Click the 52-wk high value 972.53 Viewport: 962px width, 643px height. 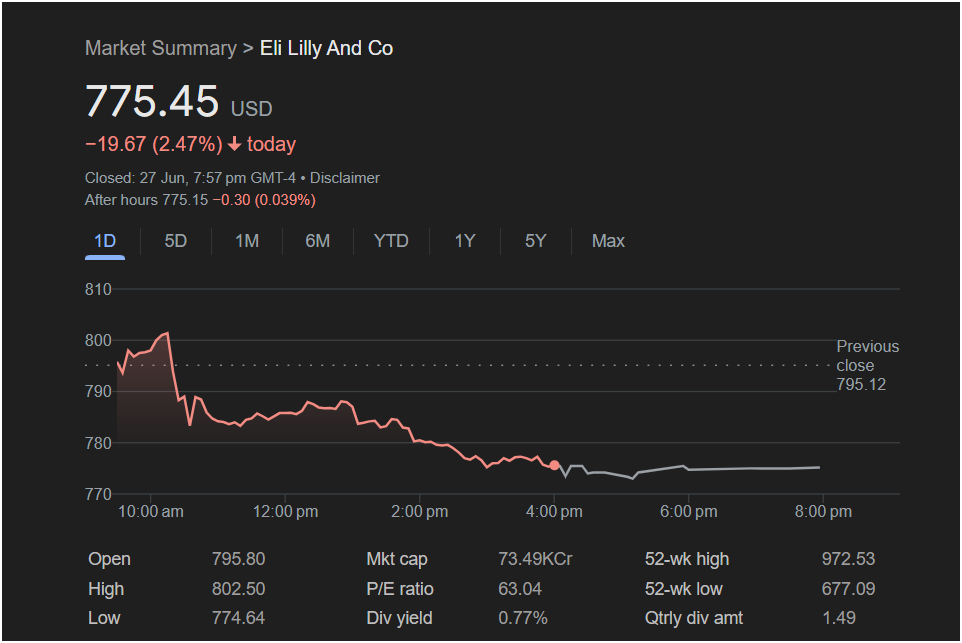click(x=848, y=560)
